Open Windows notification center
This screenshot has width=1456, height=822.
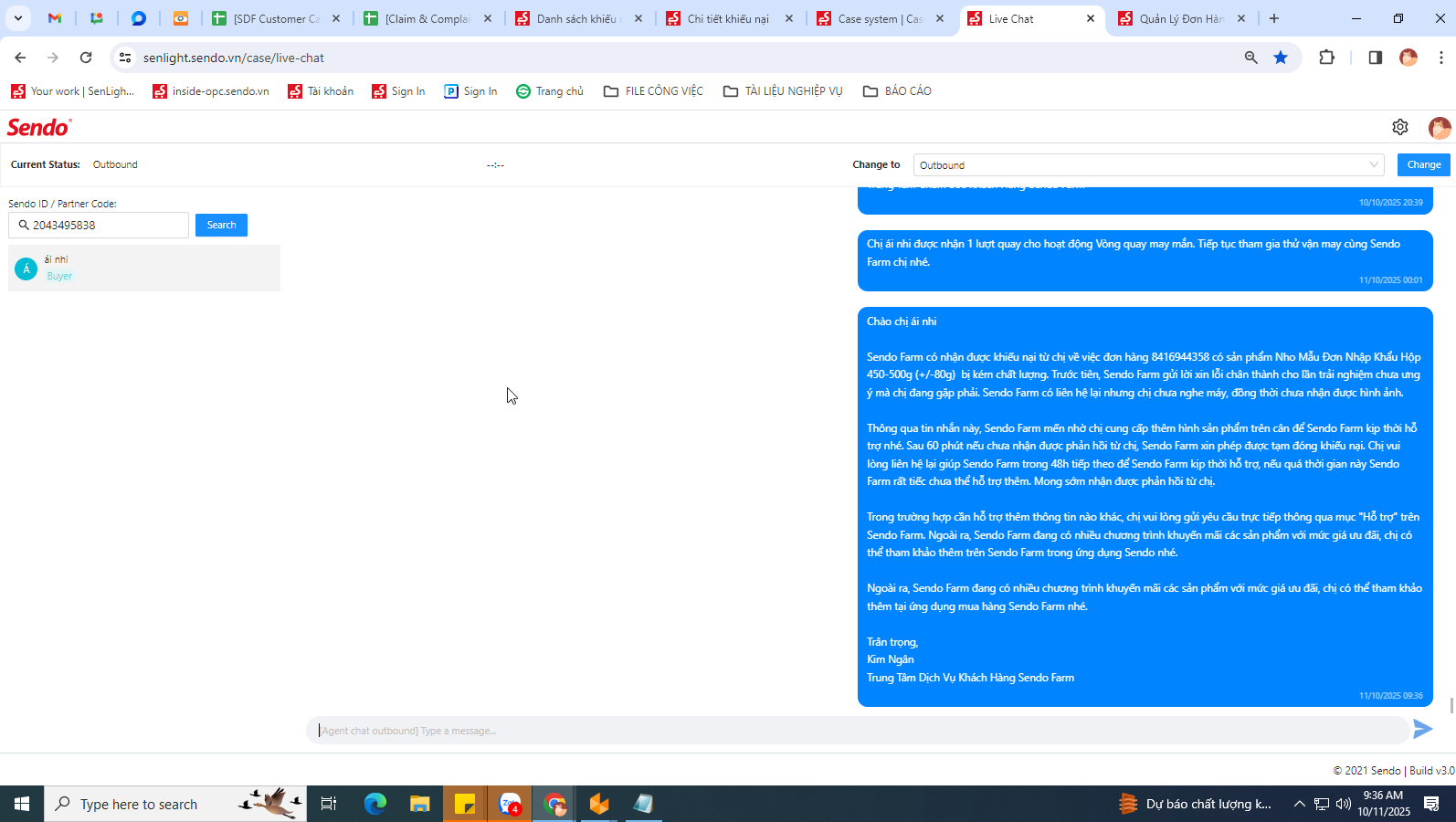pos(1431,804)
